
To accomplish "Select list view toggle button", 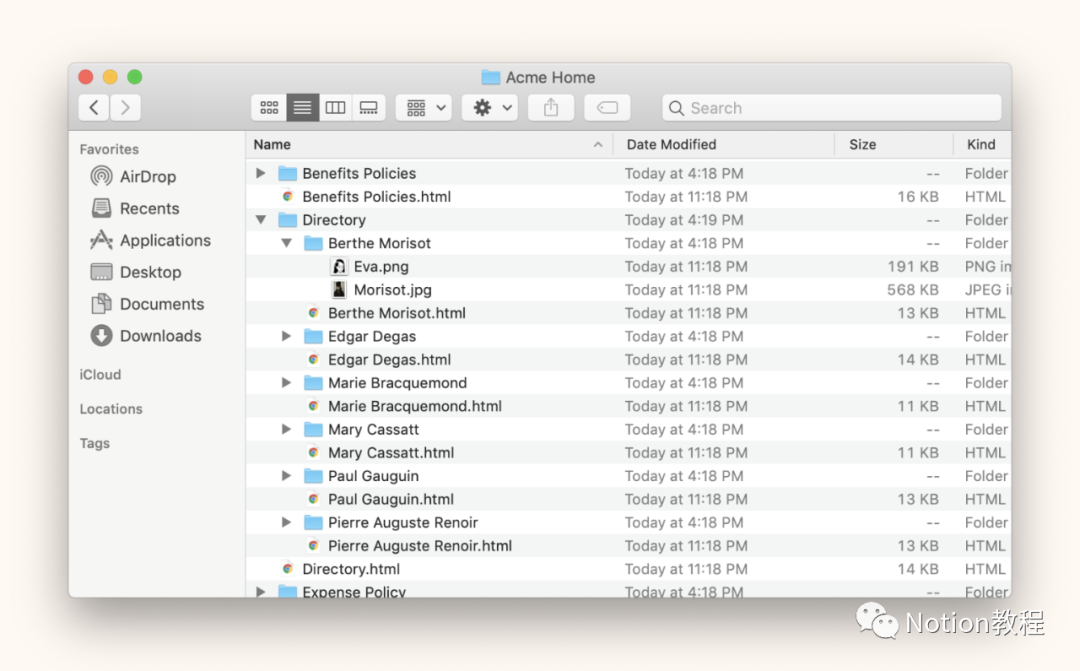I will point(302,108).
